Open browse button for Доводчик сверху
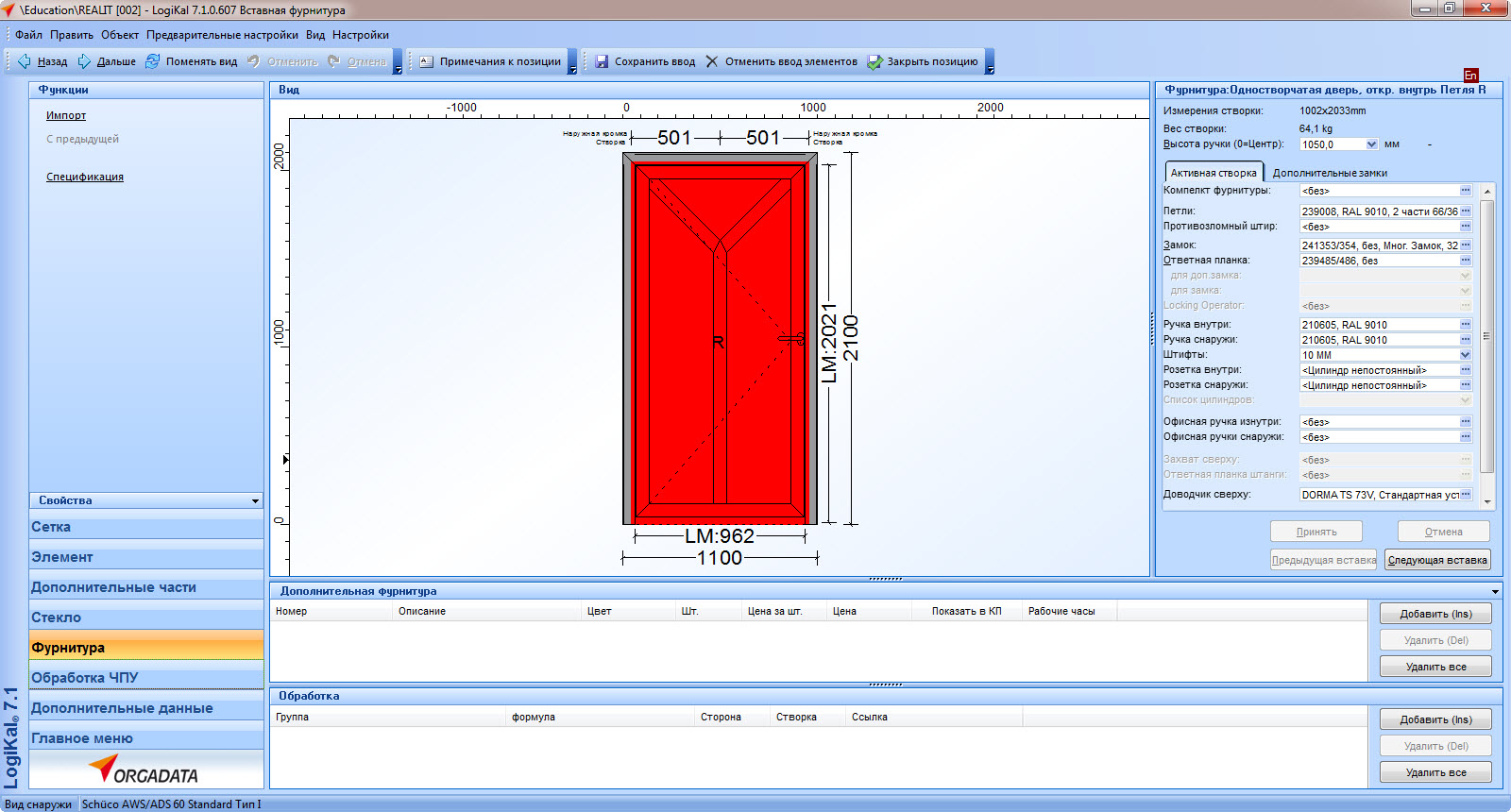 click(x=1466, y=495)
